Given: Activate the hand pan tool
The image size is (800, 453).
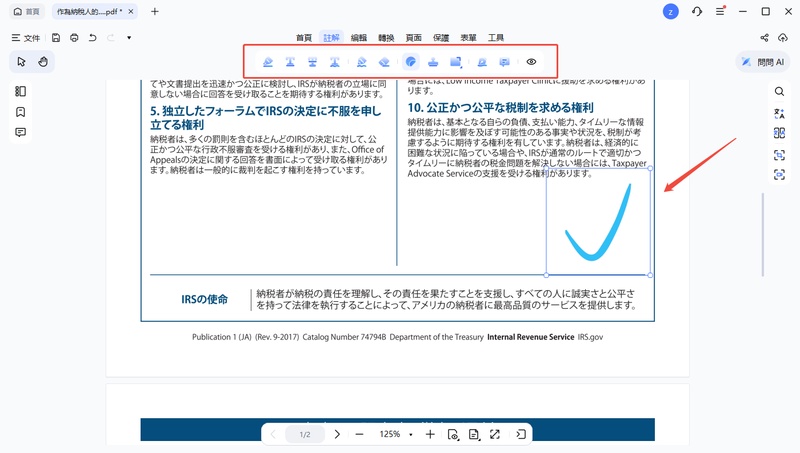Looking at the screenshot, I should [x=43, y=62].
